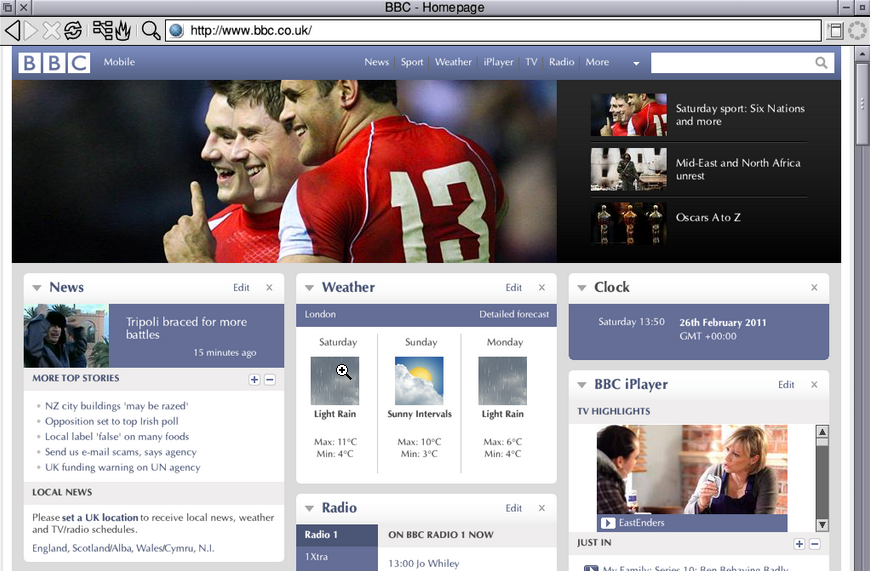This screenshot has width=870, height=571.
Task: Open Detailed forecast link
Action: click(x=514, y=314)
